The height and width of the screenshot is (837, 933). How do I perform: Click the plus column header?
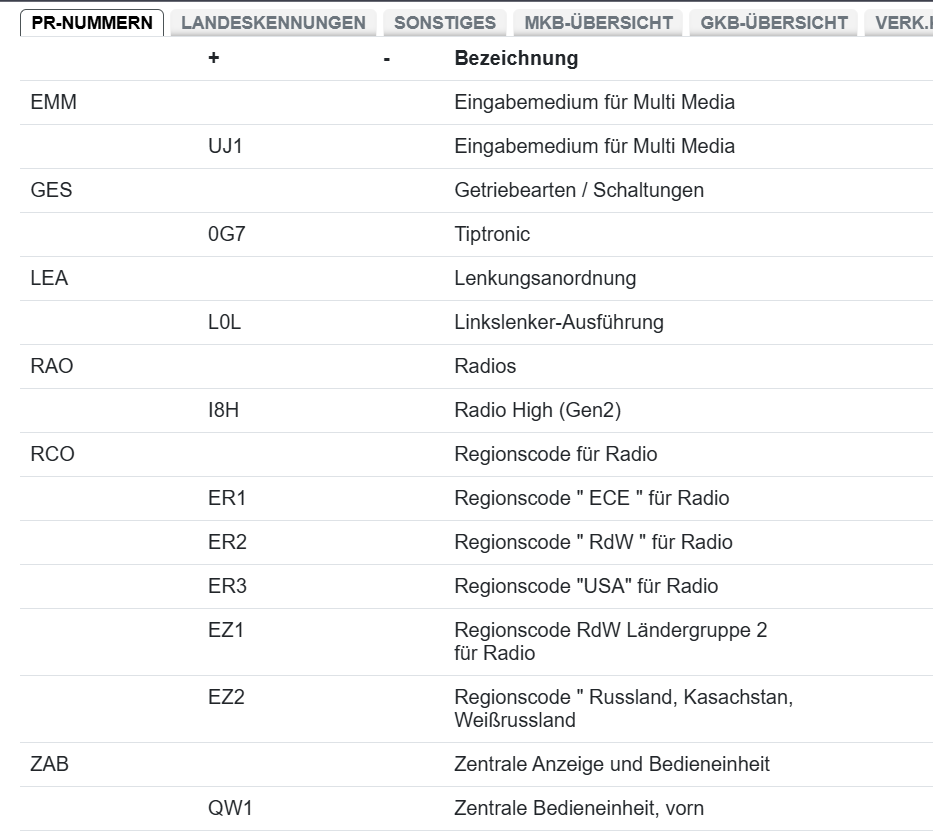214,58
